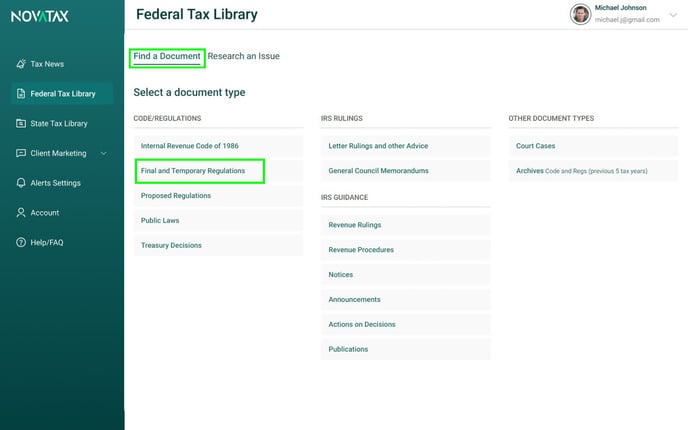Image resolution: width=688 pixels, height=430 pixels.
Task: Open Letter Rulings and other Advice
Action: (x=406, y=146)
